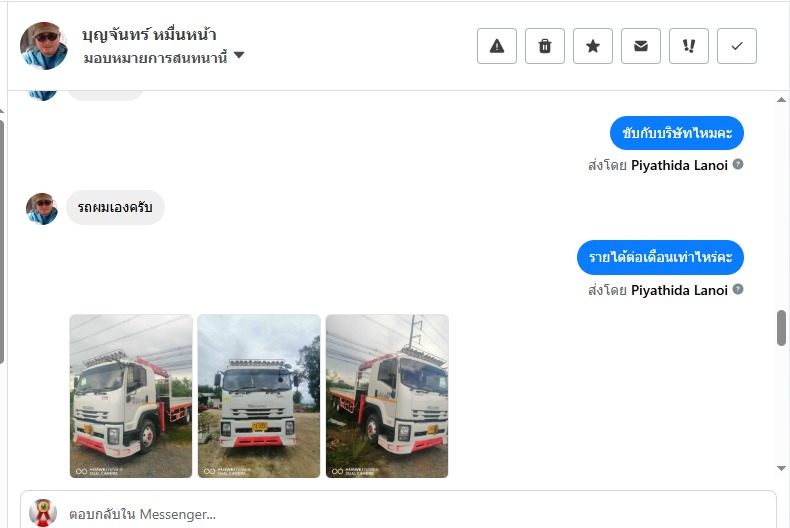
Task: Click the dropdown arrow next to มอบหมายการสนทนานี้
Action: point(239,55)
